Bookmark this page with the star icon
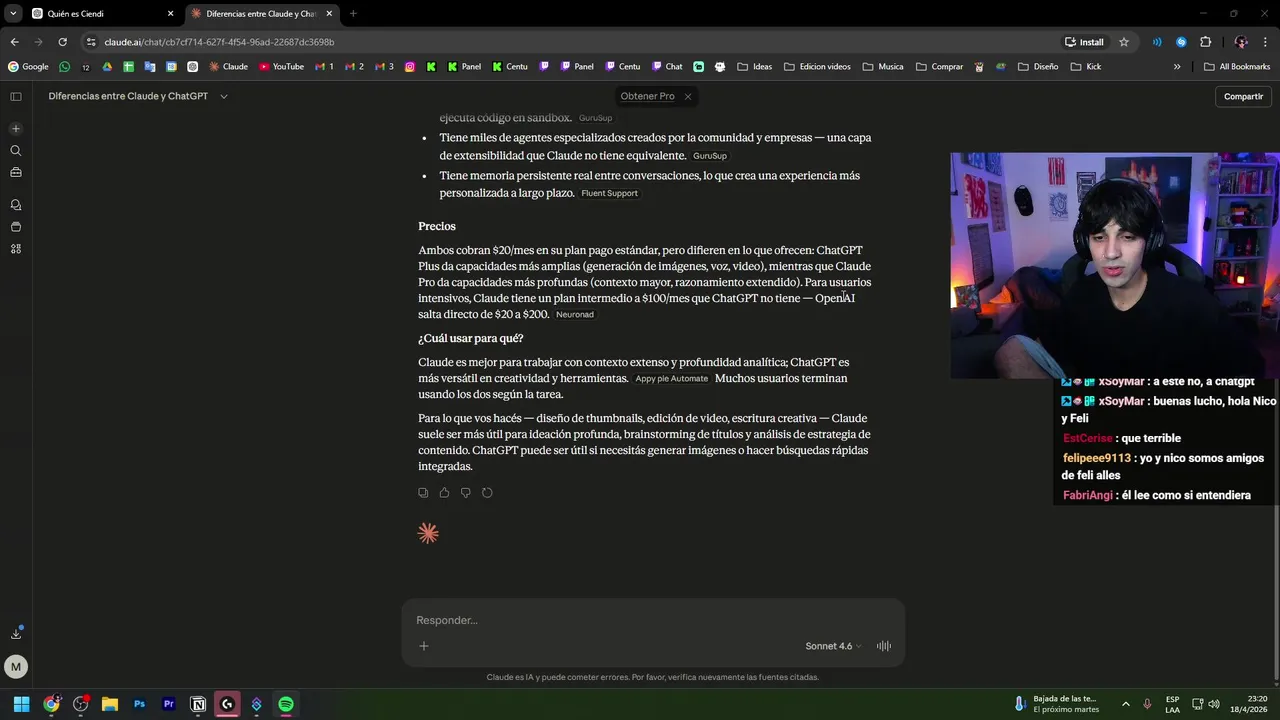Viewport: 1280px width, 720px height. (x=1124, y=42)
